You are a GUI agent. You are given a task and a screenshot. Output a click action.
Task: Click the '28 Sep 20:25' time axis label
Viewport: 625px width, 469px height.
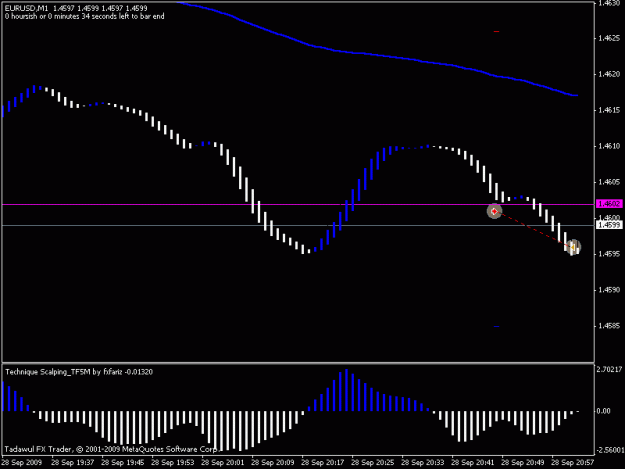coord(372,463)
